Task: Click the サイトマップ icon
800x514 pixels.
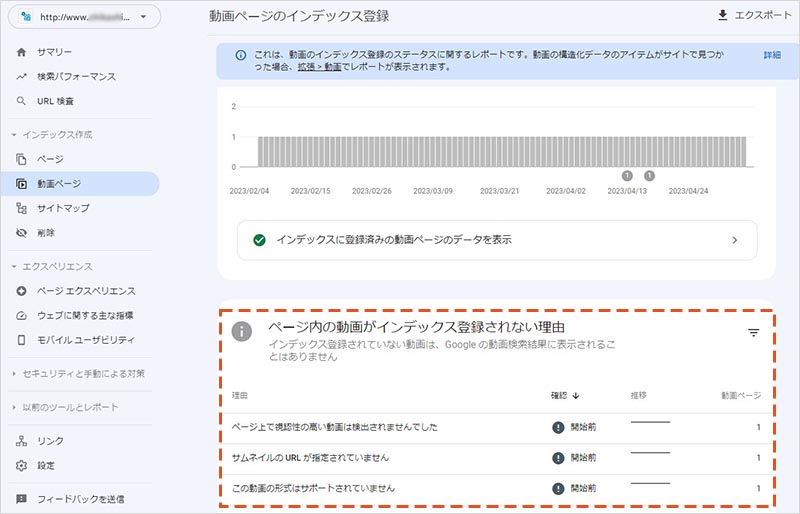Action: tap(22, 208)
